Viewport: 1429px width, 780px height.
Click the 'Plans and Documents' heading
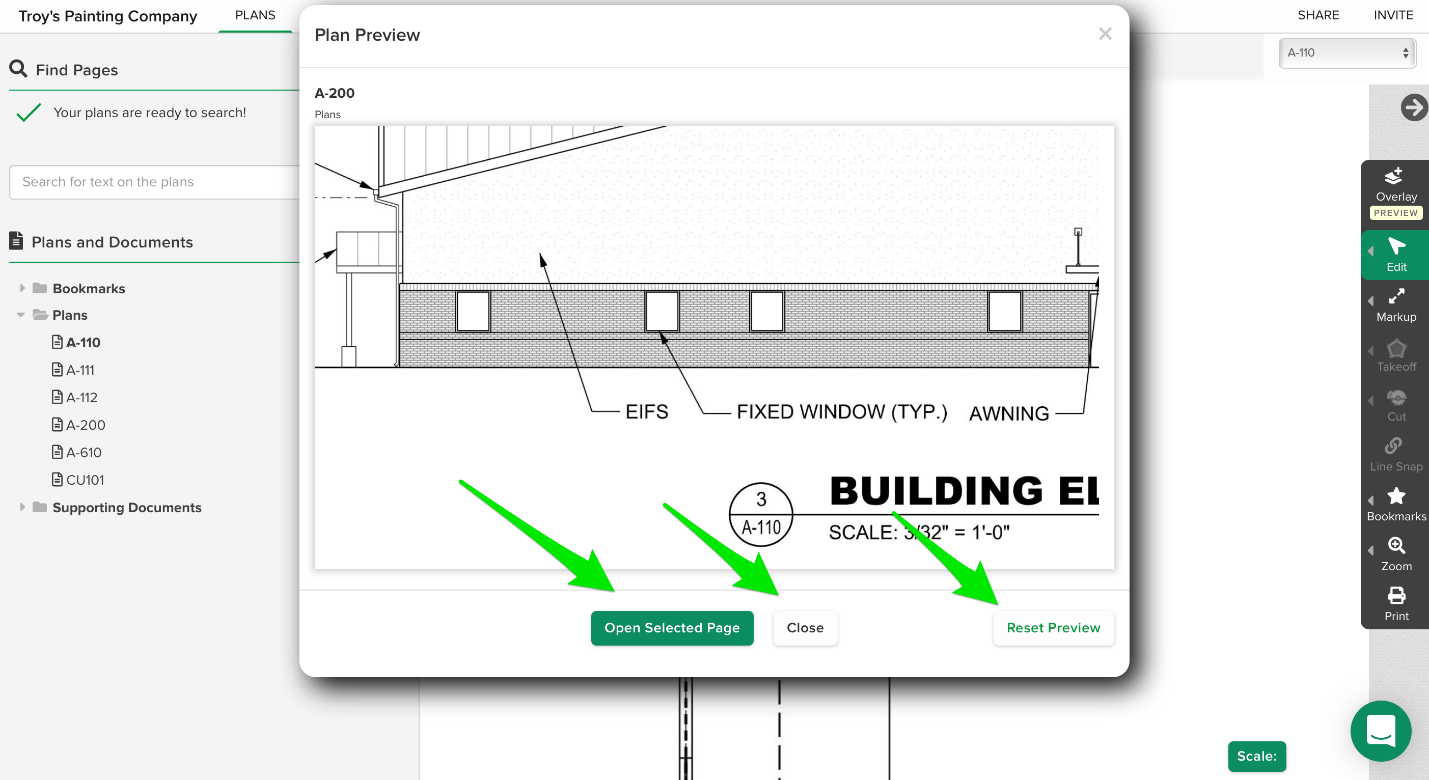(112, 242)
